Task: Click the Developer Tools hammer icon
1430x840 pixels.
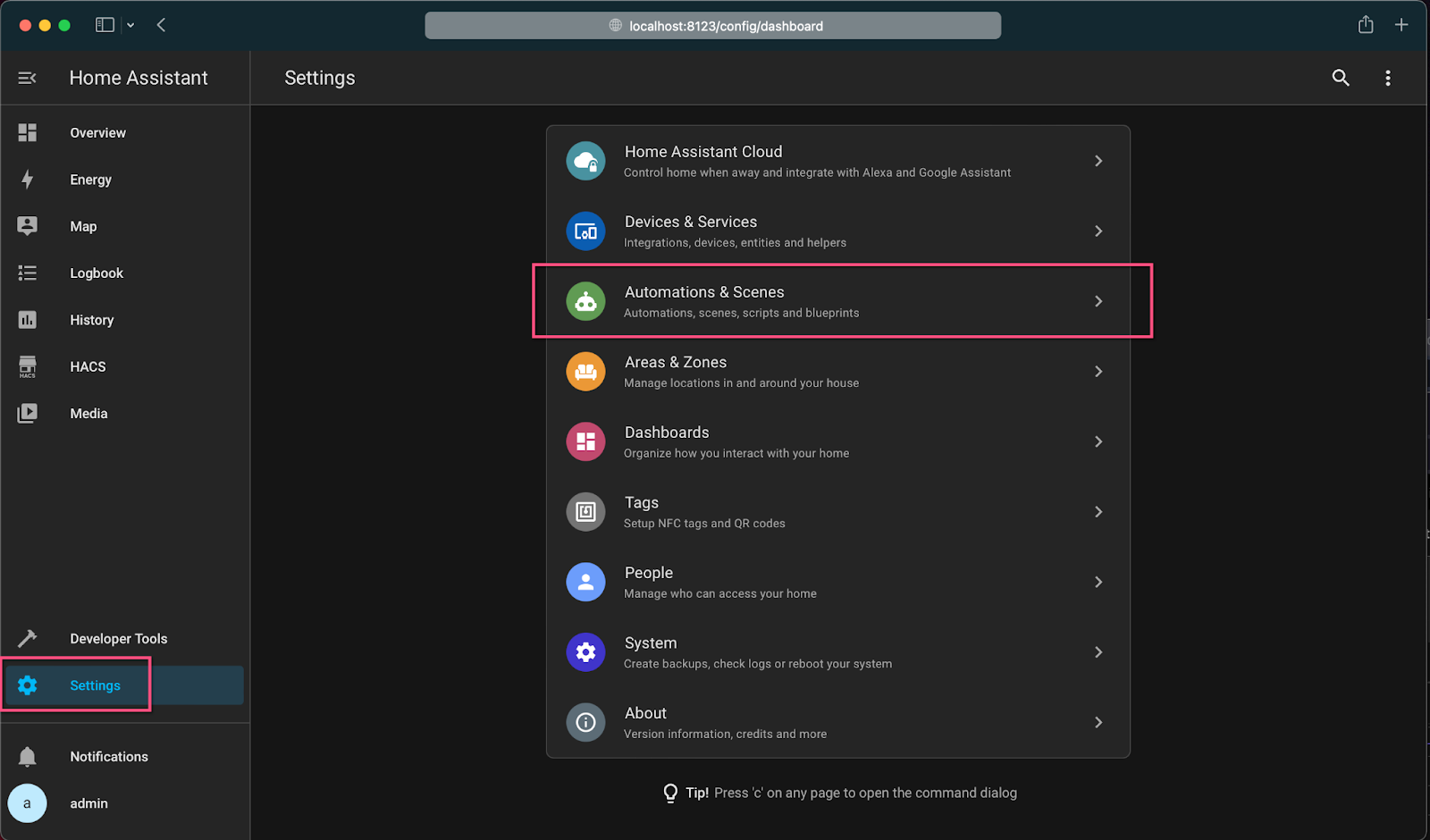Action: (x=28, y=638)
